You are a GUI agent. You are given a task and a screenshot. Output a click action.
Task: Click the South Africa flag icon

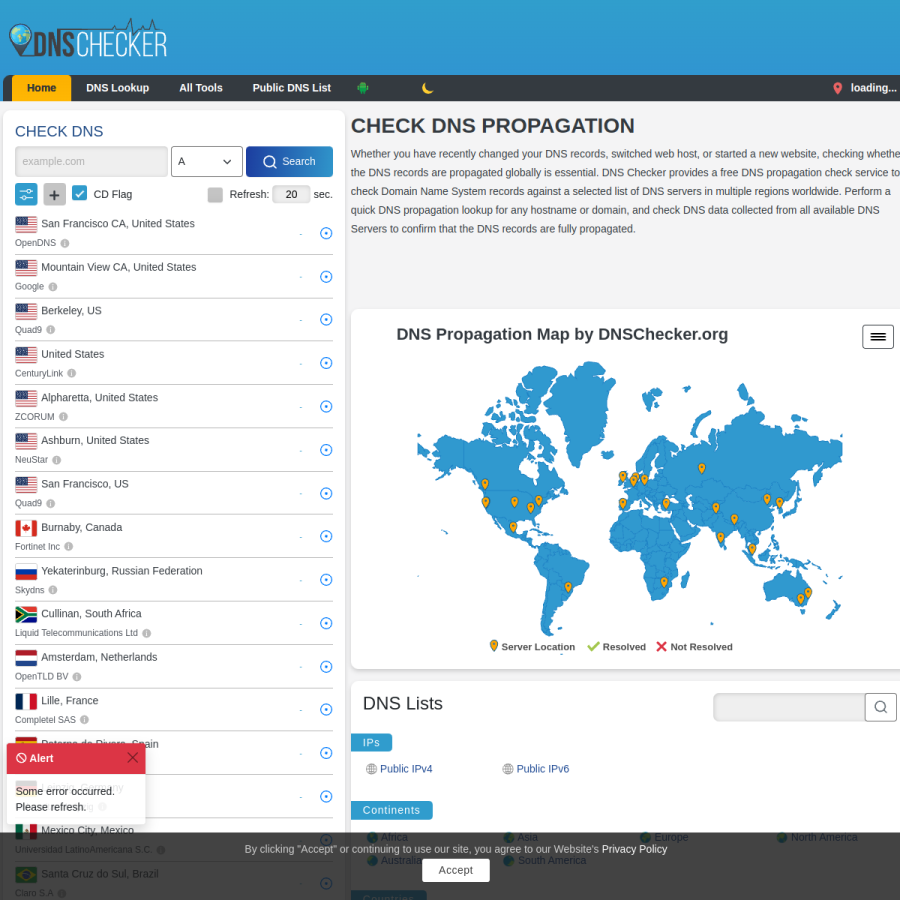click(x=26, y=615)
